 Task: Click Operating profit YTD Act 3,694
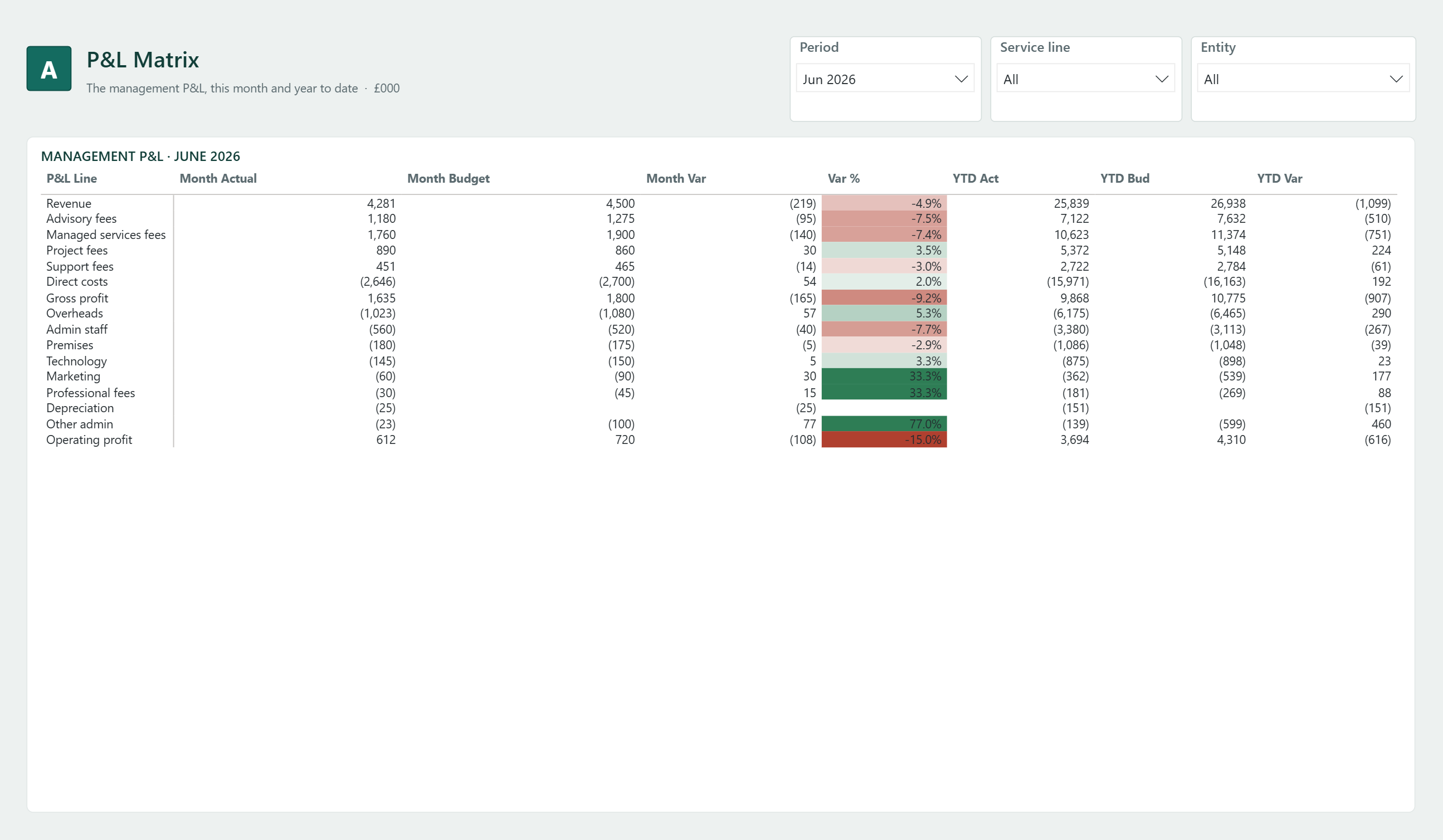(1075, 439)
